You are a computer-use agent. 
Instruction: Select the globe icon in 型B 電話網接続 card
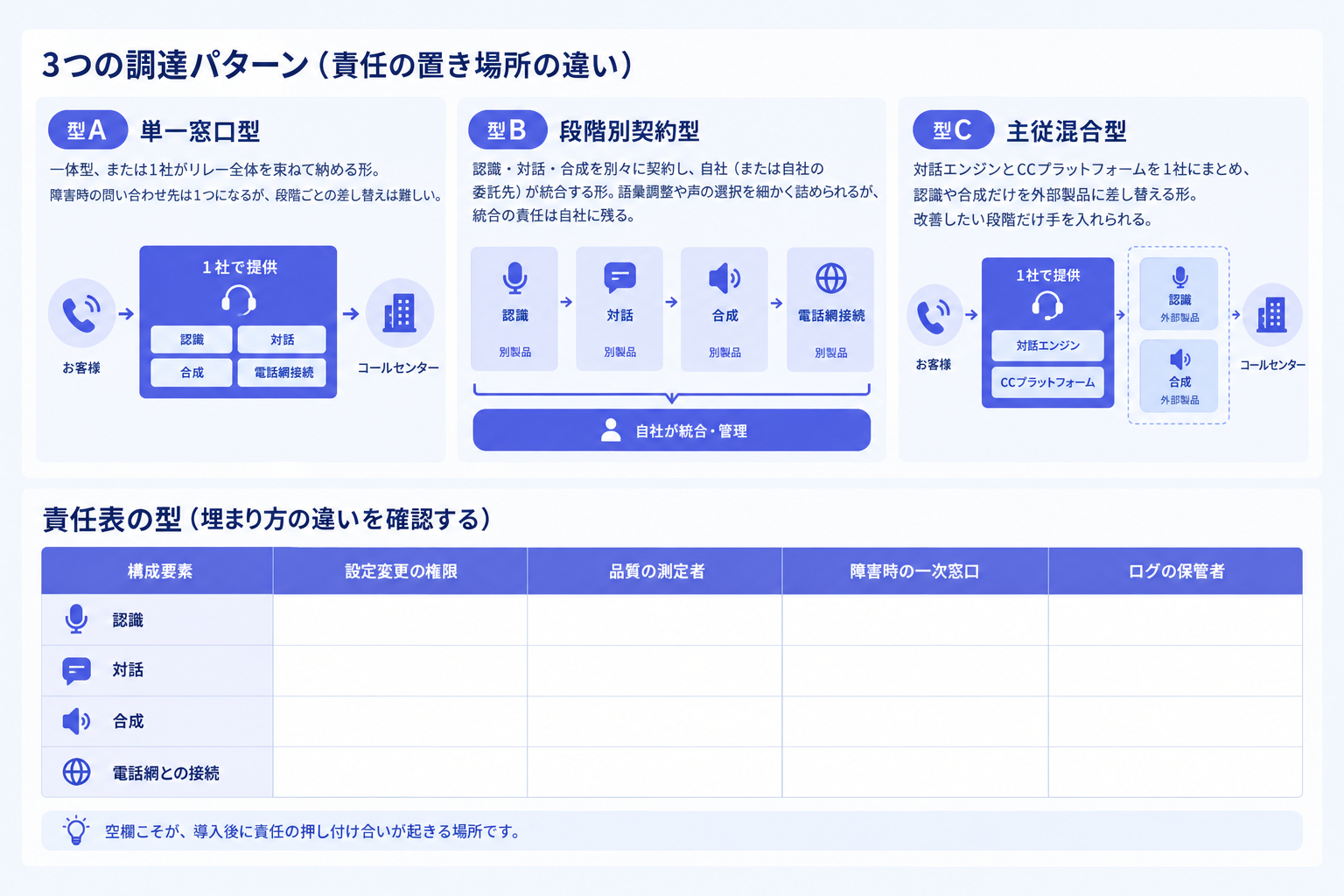830,278
